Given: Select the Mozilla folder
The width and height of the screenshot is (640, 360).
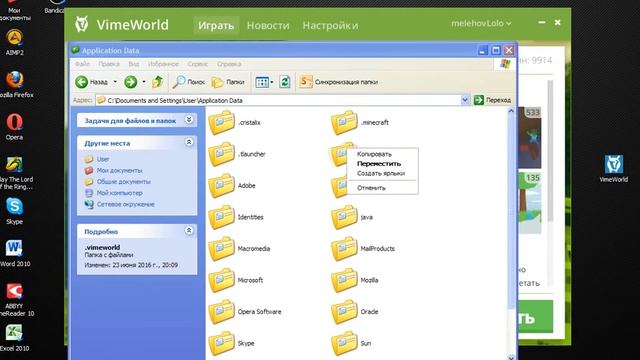Looking at the screenshot, I should pyautogui.click(x=355, y=280).
